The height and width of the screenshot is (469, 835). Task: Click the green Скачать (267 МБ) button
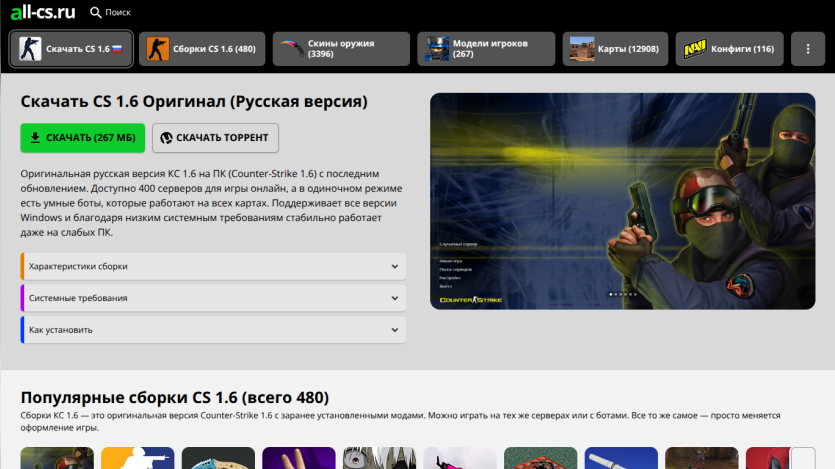click(83, 138)
